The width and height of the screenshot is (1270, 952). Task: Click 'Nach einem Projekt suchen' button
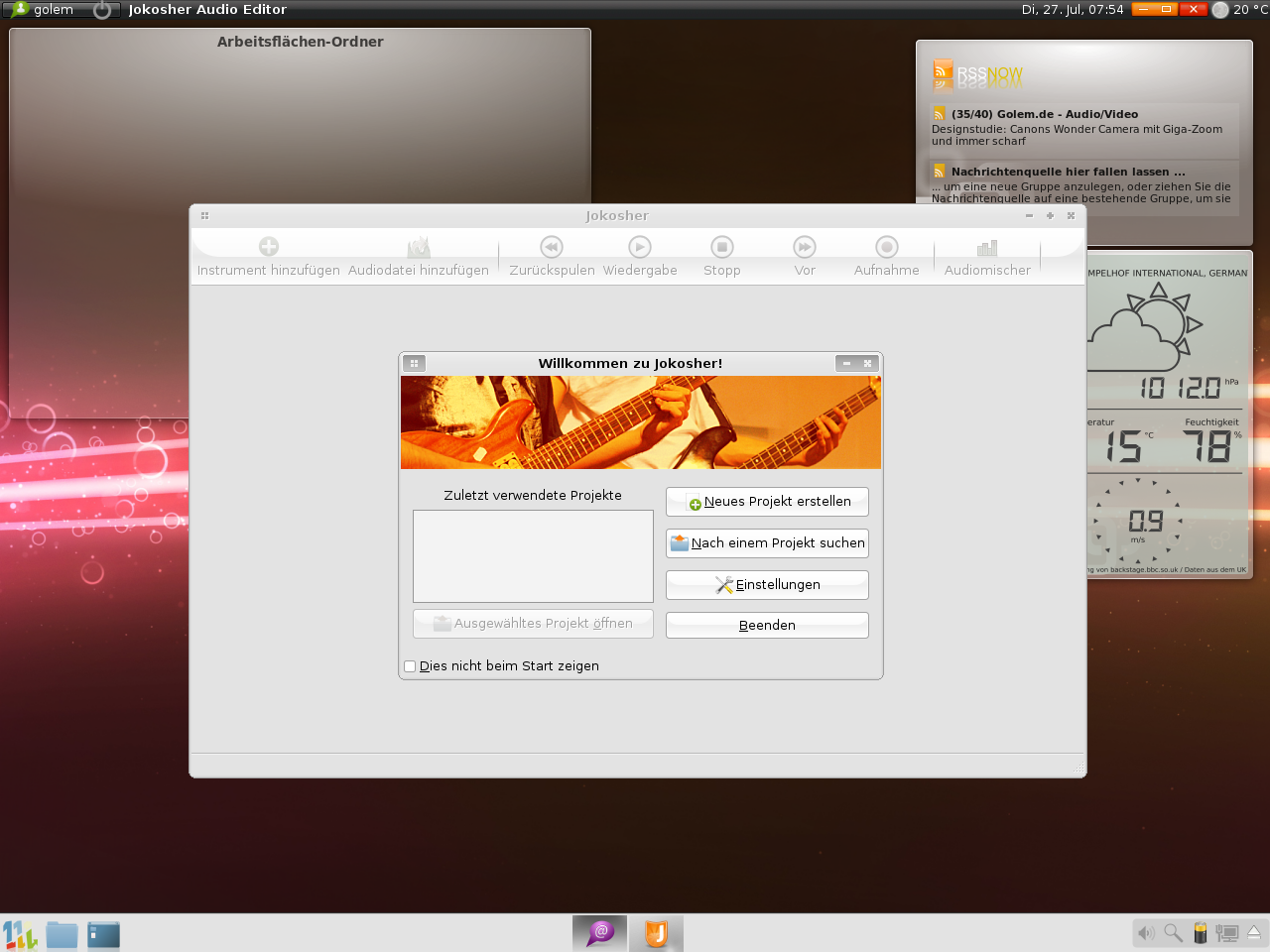[x=767, y=543]
